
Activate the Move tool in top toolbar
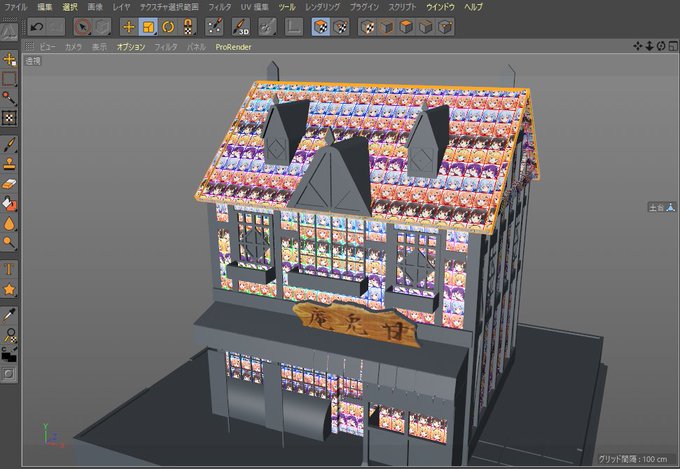(129, 27)
